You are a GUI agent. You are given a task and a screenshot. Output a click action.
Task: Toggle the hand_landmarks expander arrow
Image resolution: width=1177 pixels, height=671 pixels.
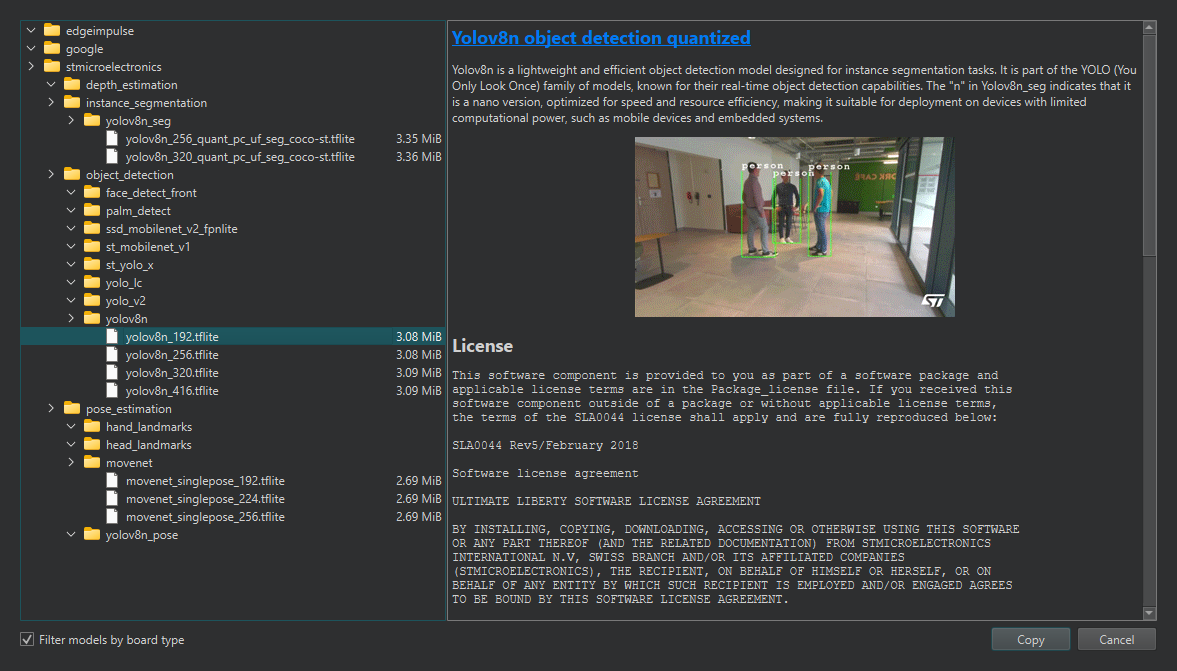pyautogui.click(x=71, y=427)
